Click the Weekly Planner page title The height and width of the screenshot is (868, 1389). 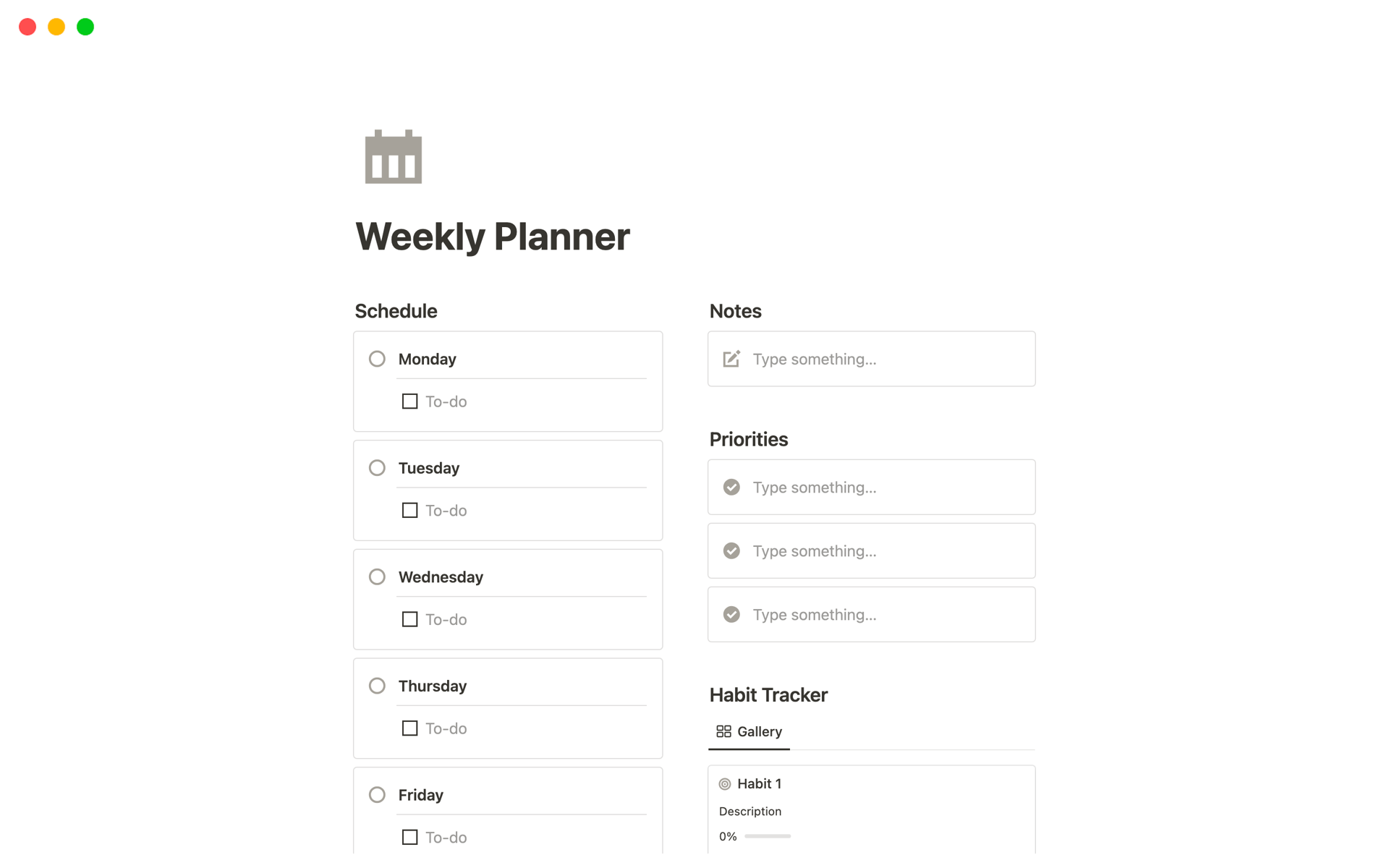[x=493, y=237]
